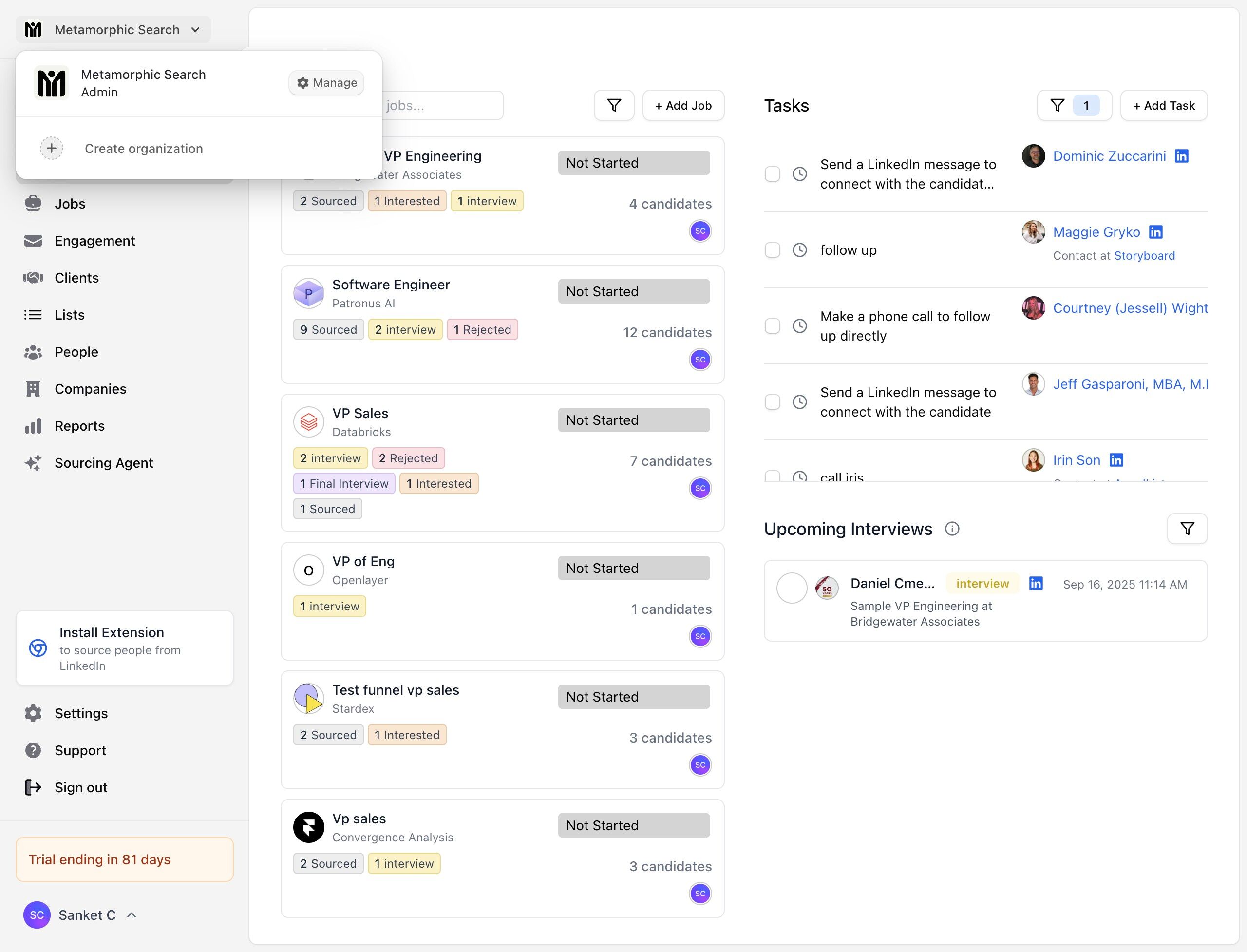Click the Upcoming Interviews info icon
Screen dimensions: 1247x952
point(952,529)
